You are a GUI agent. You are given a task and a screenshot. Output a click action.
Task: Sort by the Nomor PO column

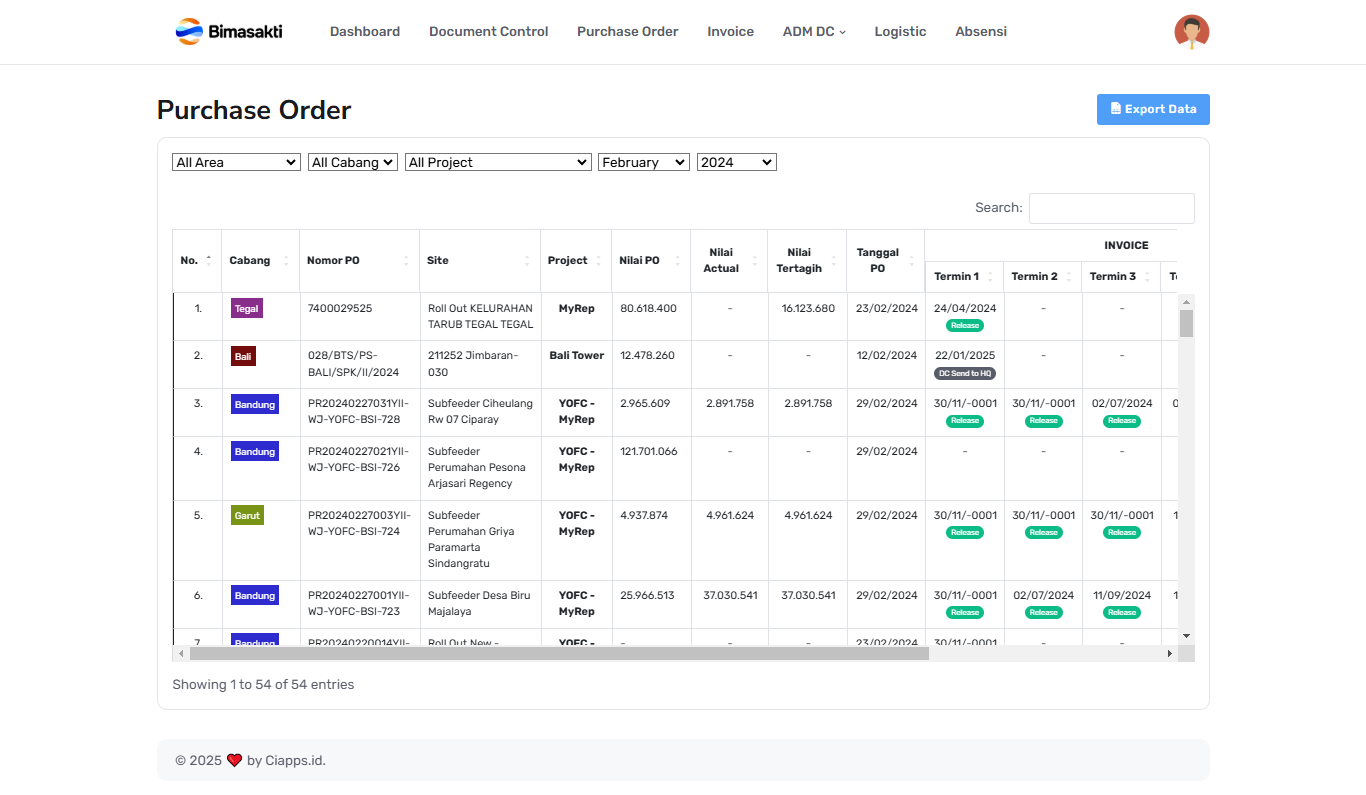pyautogui.click(x=358, y=261)
